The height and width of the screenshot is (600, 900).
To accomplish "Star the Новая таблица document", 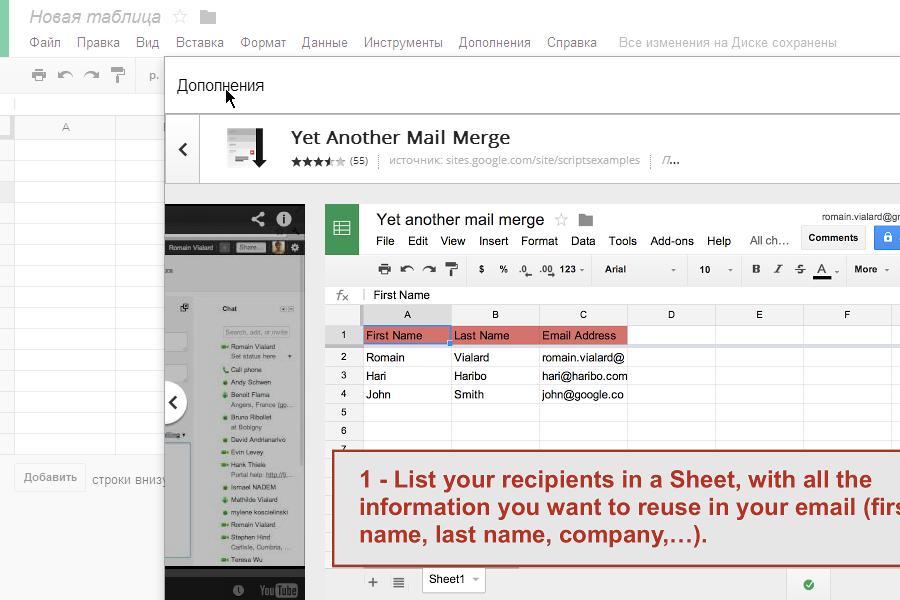I will [180, 17].
